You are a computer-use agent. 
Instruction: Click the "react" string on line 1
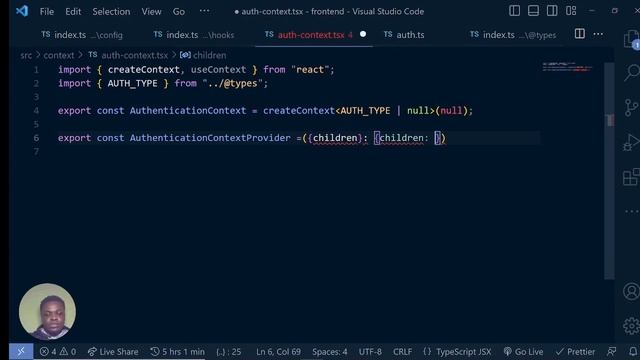[310, 70]
